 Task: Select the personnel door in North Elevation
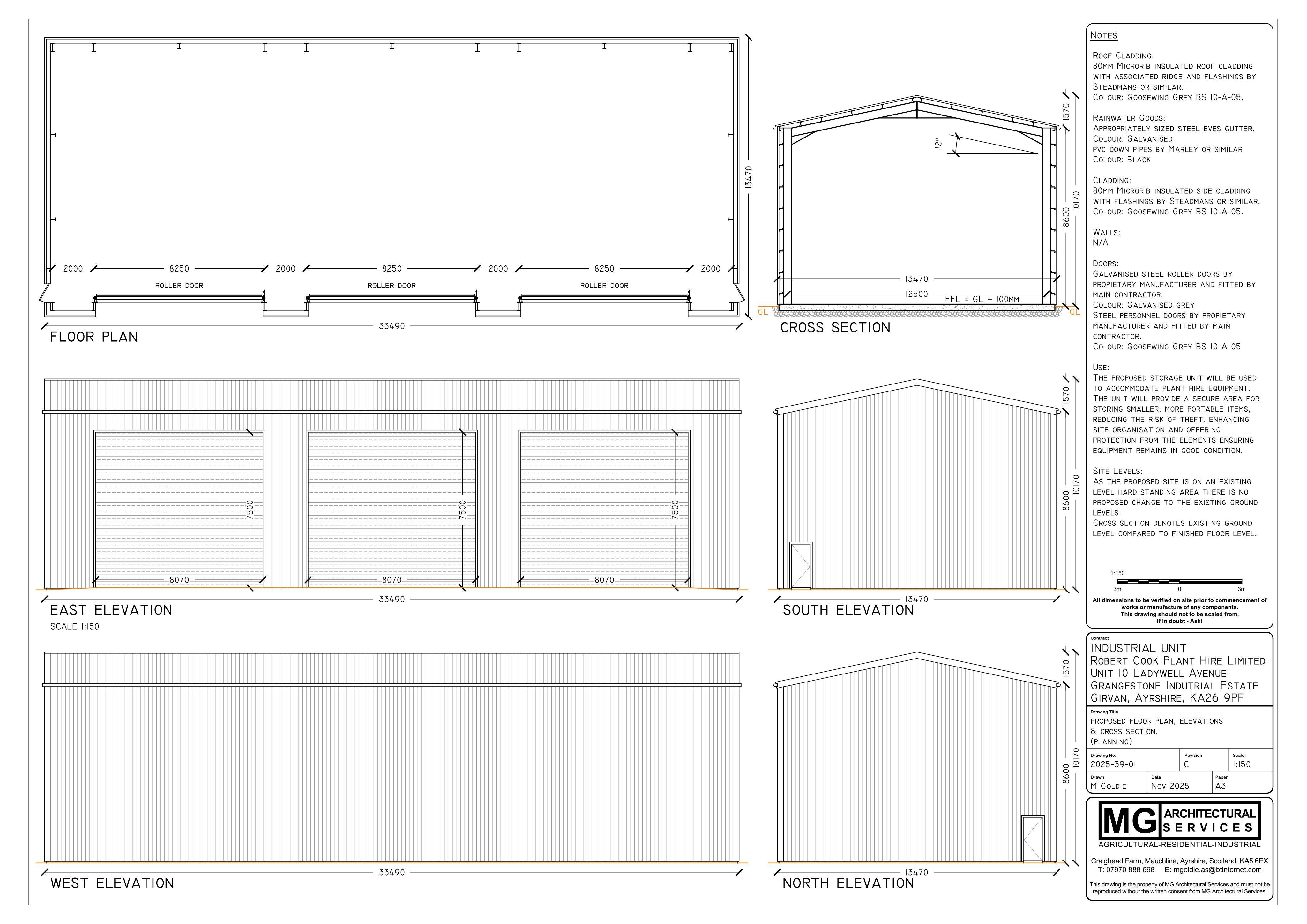point(1033,839)
